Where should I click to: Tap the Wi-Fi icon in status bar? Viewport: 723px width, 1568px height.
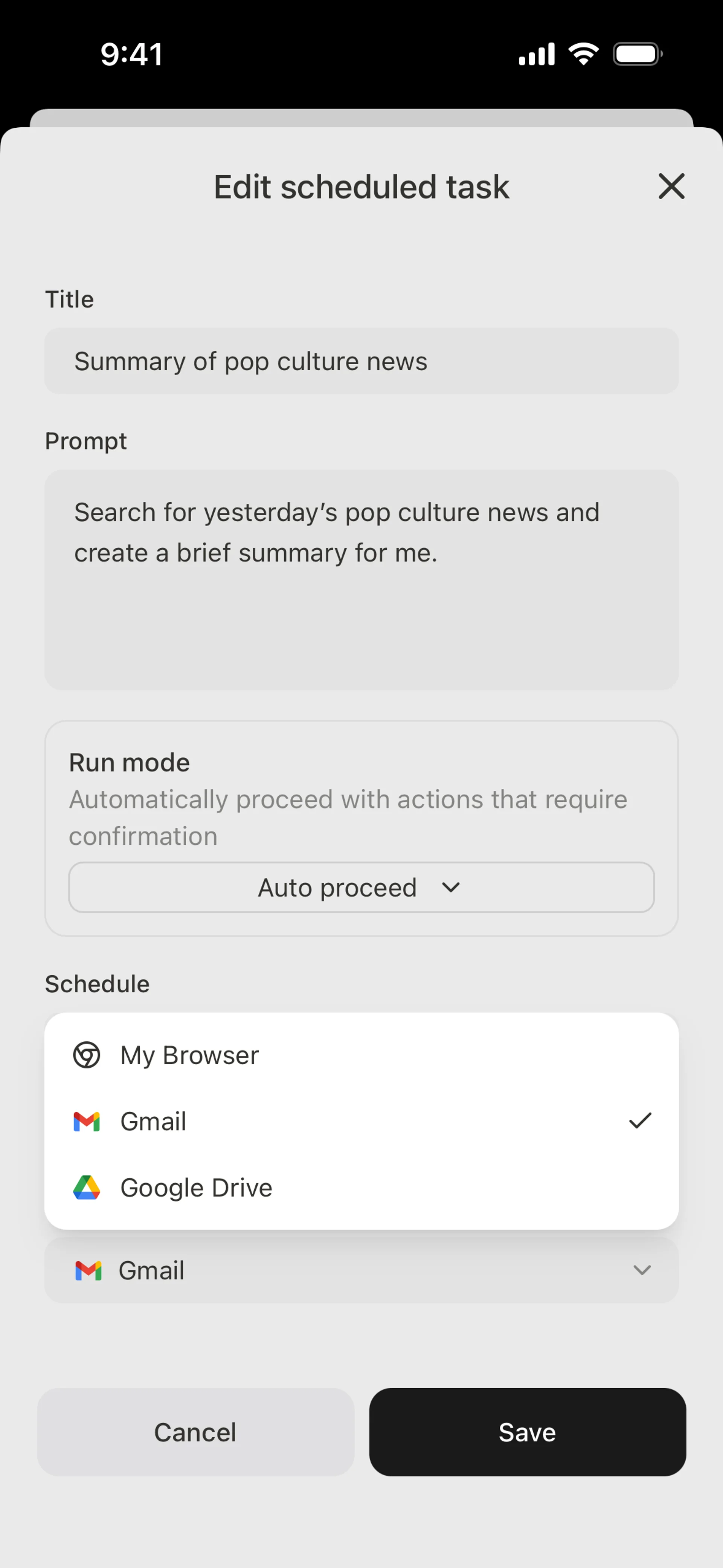(x=583, y=54)
